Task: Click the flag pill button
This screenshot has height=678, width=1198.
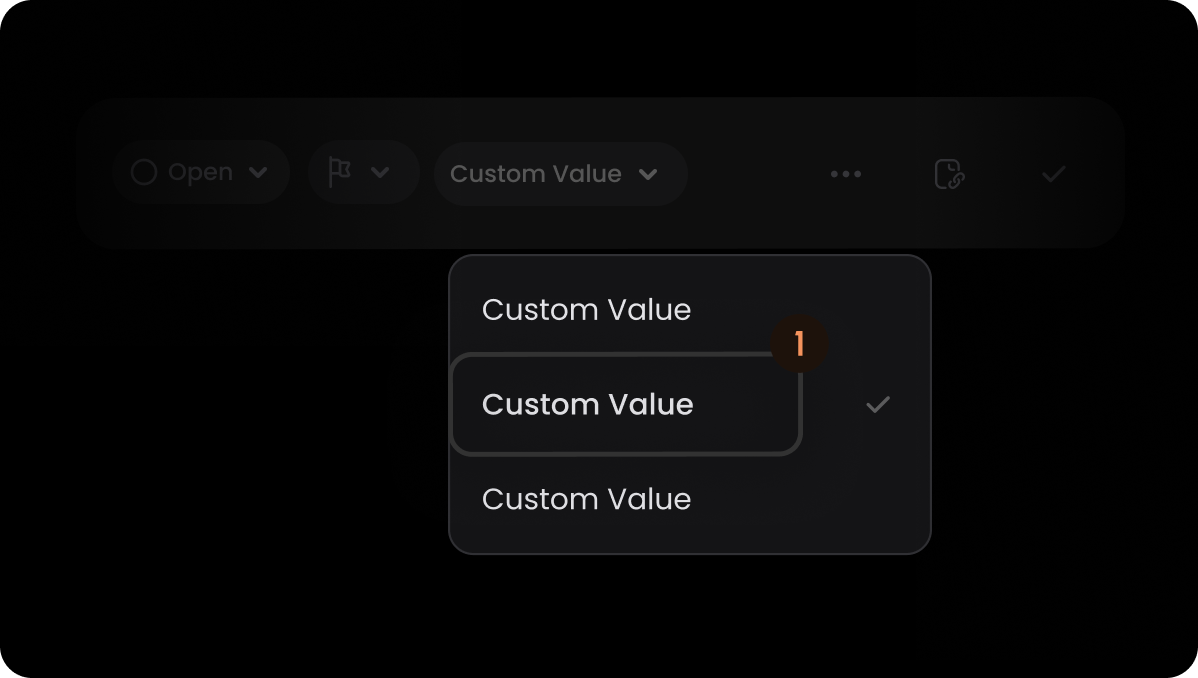Action: click(x=364, y=172)
